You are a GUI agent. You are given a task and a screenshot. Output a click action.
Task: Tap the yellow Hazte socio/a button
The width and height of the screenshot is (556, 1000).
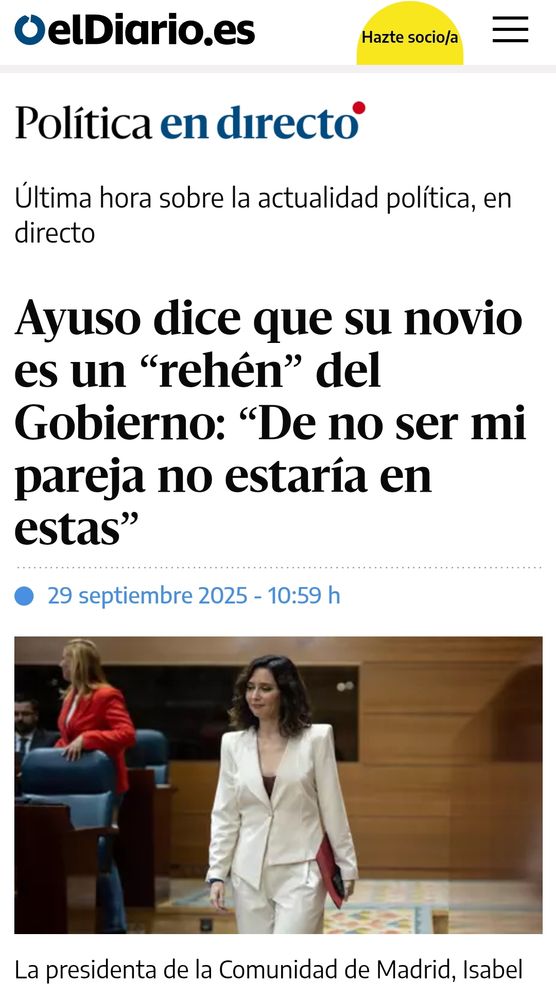pos(410,36)
